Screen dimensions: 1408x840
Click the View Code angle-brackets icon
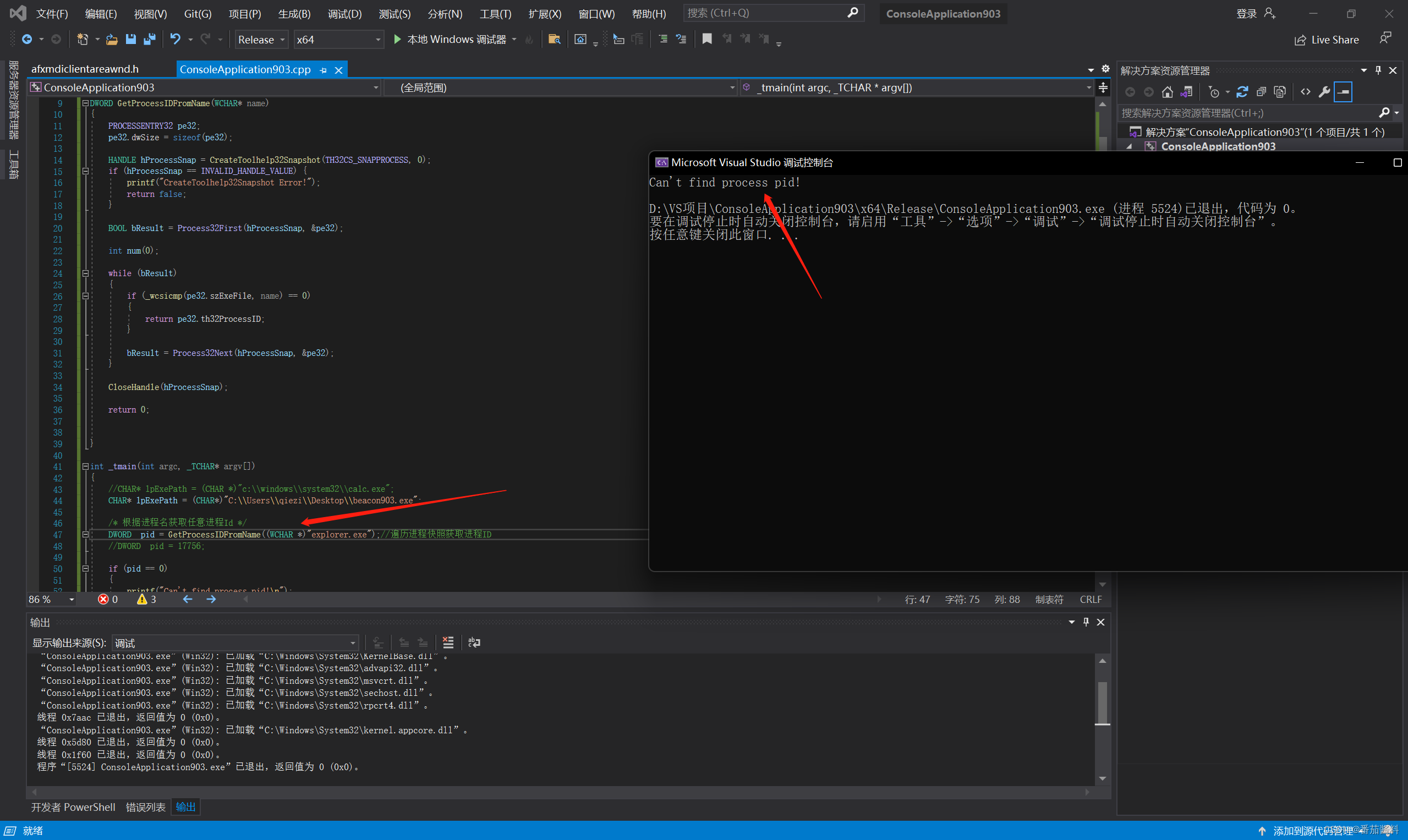click(1306, 92)
